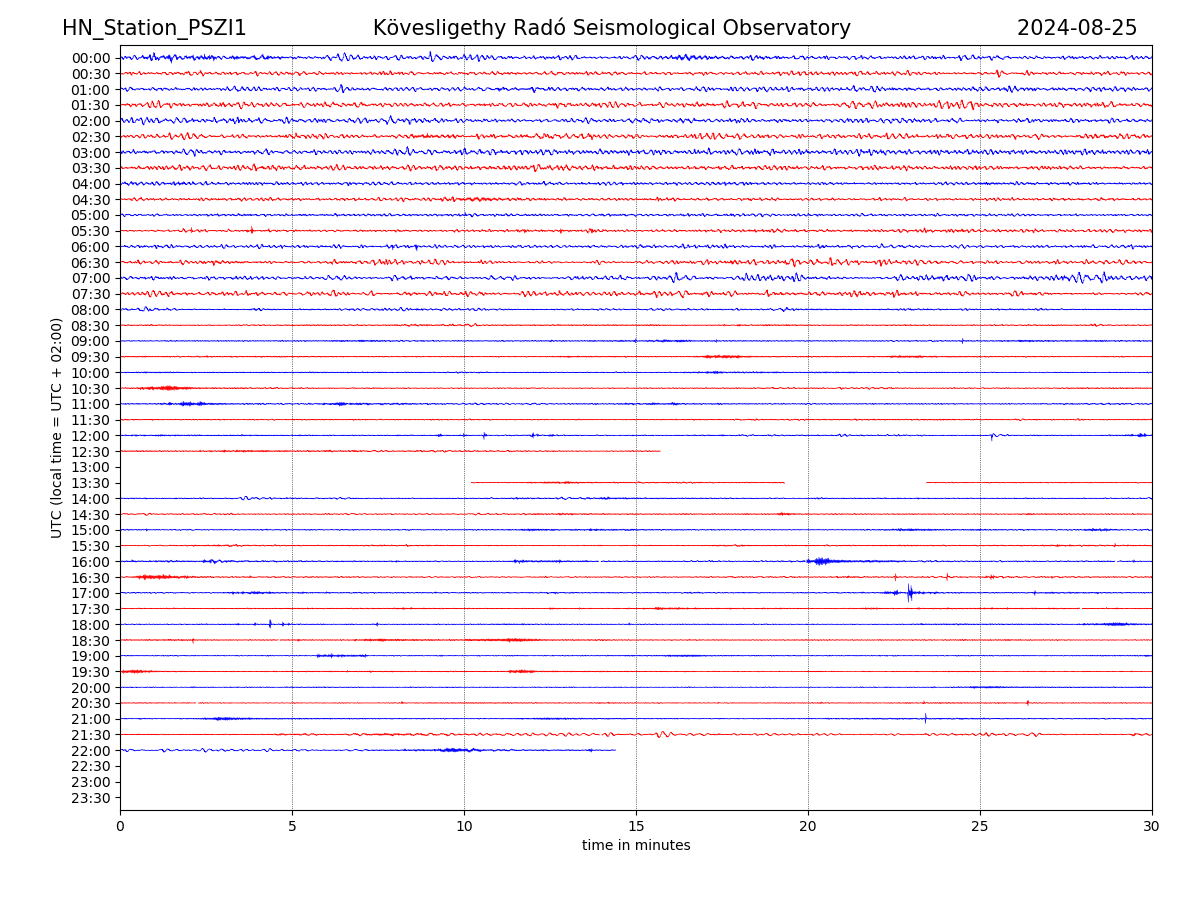Click the Kövesligethy Radó Seismological Observatory heading
Image resolution: width=1200 pixels, height=900 pixels.
(611, 28)
